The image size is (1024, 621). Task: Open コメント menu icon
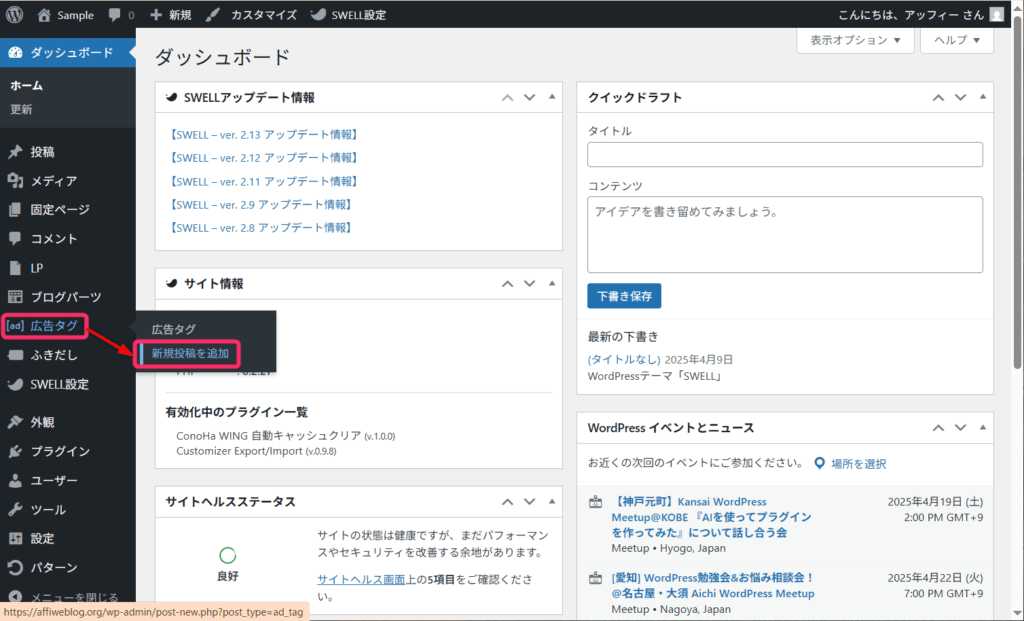(15, 238)
